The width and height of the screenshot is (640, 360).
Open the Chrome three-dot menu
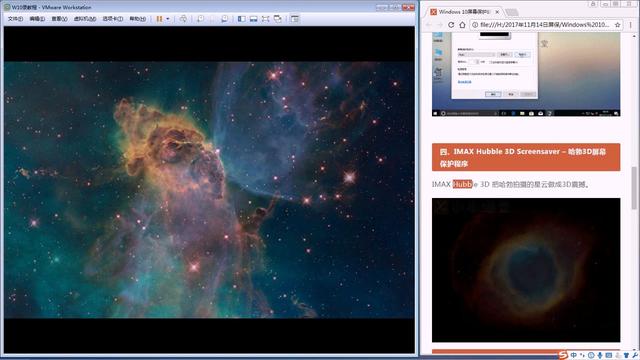631,25
